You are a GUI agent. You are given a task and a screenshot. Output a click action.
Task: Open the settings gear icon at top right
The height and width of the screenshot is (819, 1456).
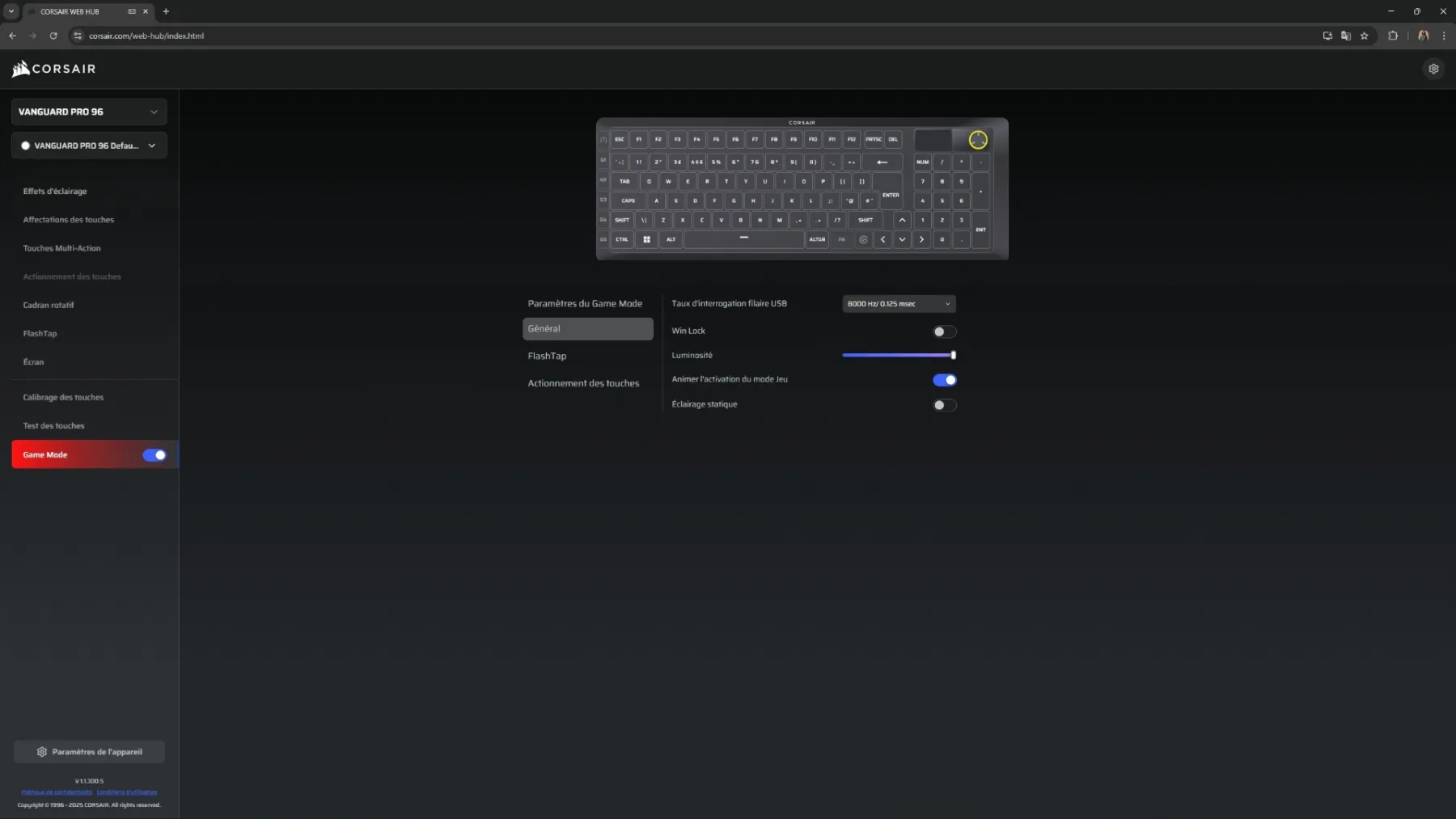click(1433, 69)
